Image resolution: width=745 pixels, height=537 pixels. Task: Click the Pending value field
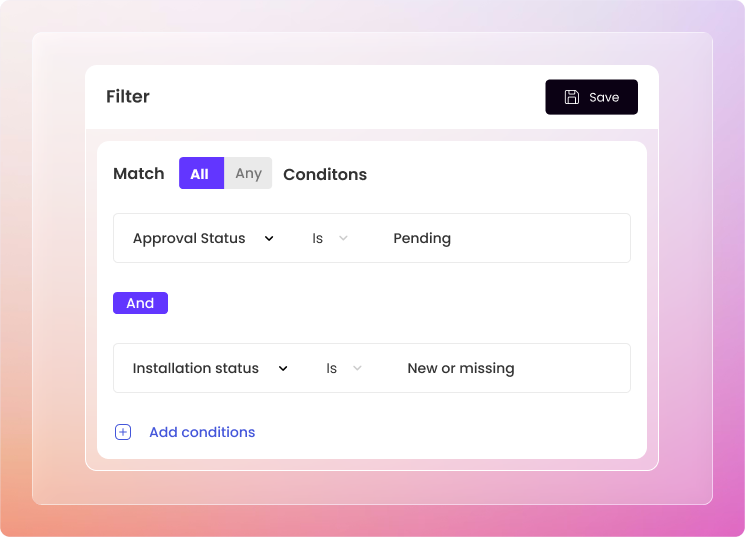(x=422, y=239)
